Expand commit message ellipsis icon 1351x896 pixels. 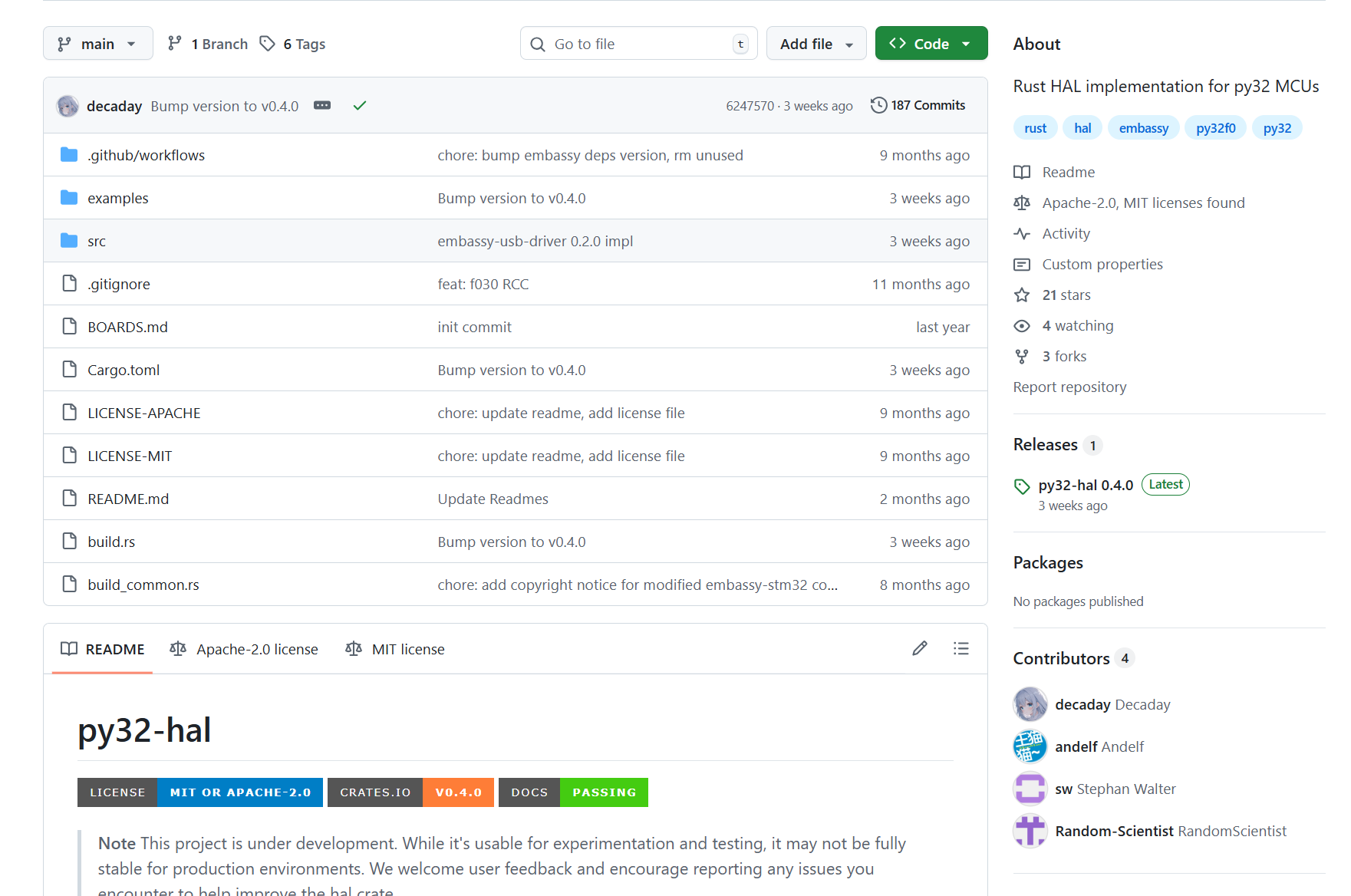click(322, 106)
